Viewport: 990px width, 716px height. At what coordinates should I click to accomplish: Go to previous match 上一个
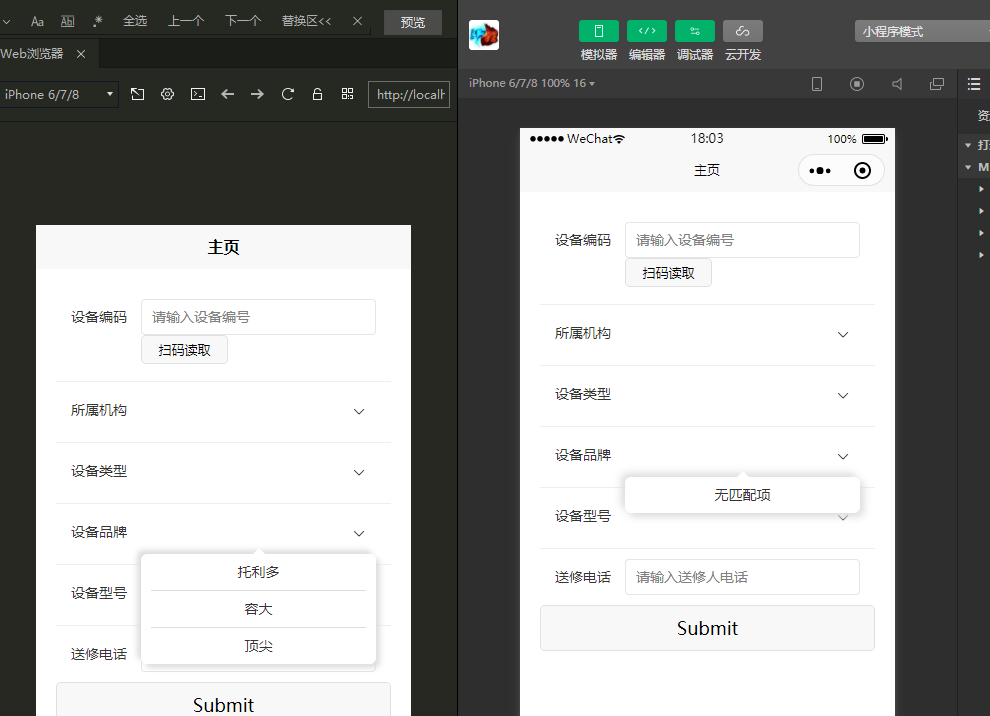coord(186,21)
